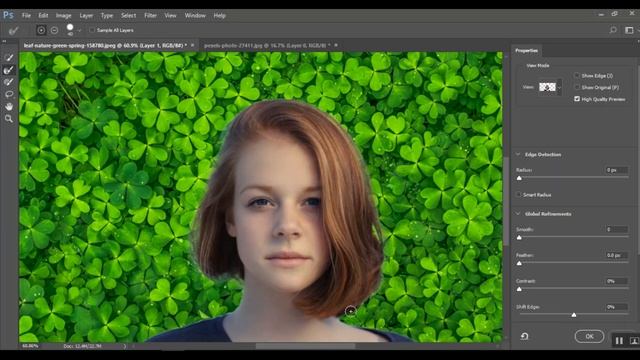Switch to the leaf-nature-green-spring document tab
The height and width of the screenshot is (360, 640).
(x=105, y=45)
